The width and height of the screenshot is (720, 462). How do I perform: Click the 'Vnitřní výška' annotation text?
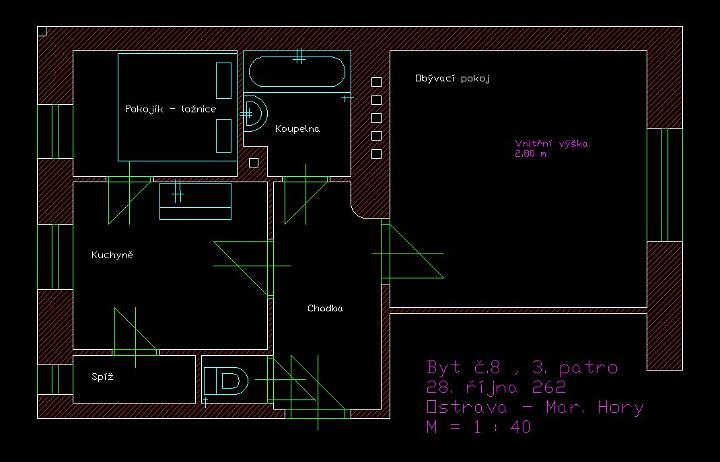[x=551, y=144]
